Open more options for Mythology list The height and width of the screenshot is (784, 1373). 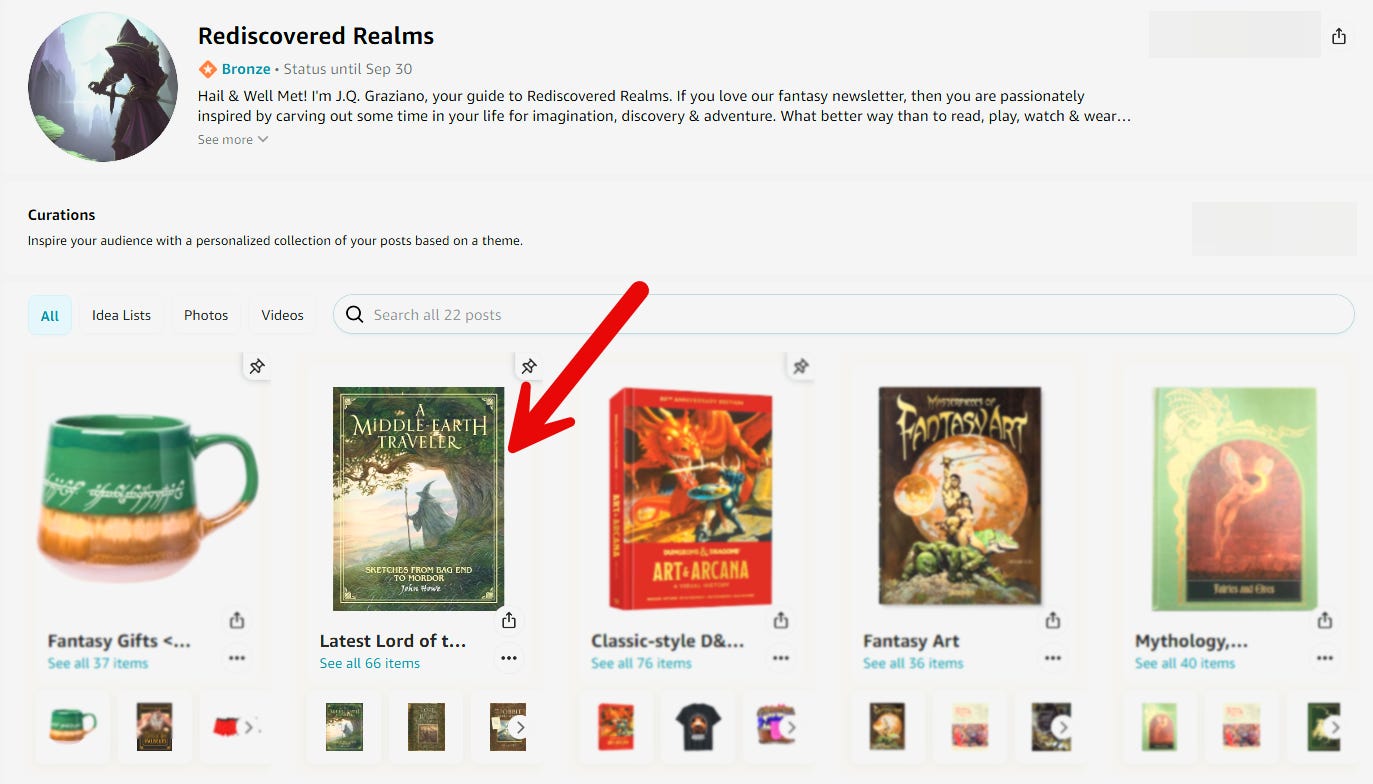click(x=1325, y=658)
